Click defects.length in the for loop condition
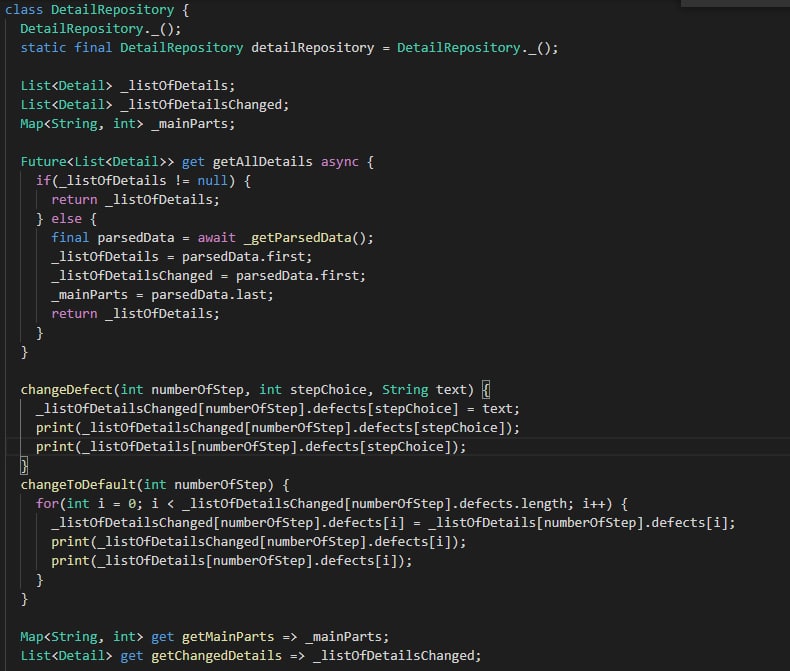 coord(512,504)
